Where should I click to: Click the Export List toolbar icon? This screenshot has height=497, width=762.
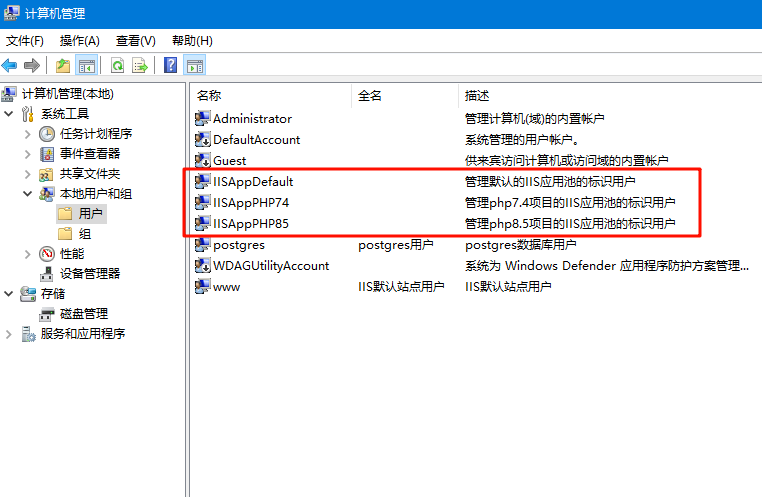click(140, 66)
